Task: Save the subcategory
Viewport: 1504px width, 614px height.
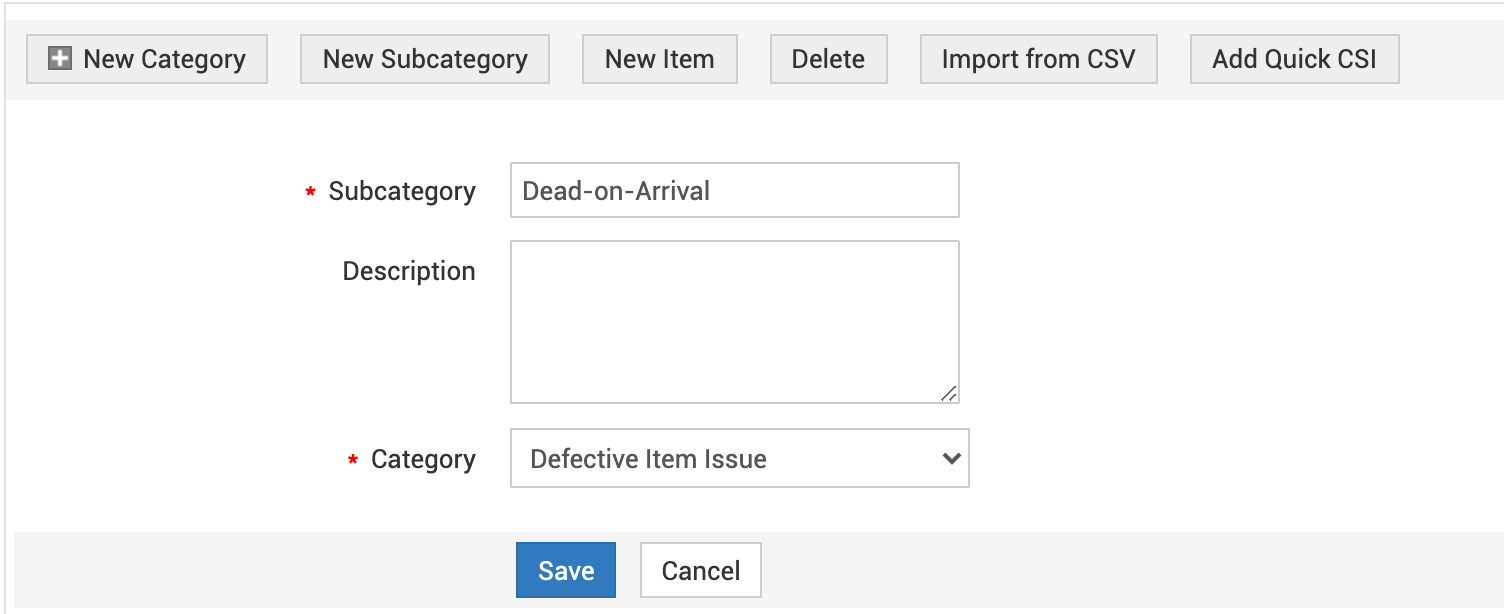Action: [566, 570]
